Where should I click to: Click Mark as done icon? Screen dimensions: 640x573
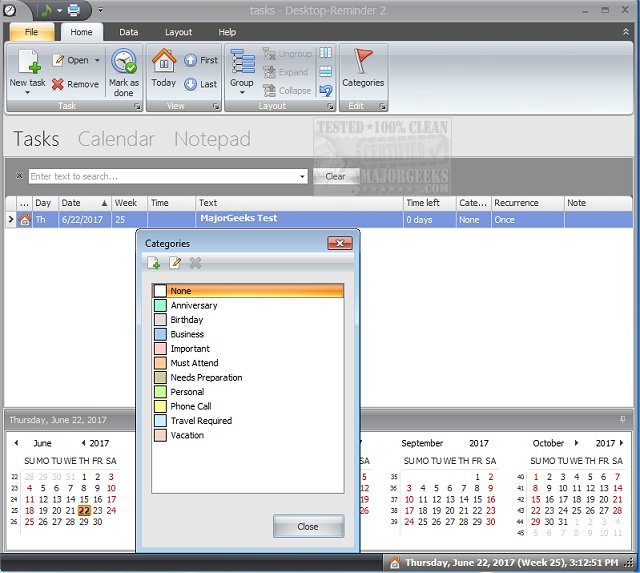click(x=124, y=62)
